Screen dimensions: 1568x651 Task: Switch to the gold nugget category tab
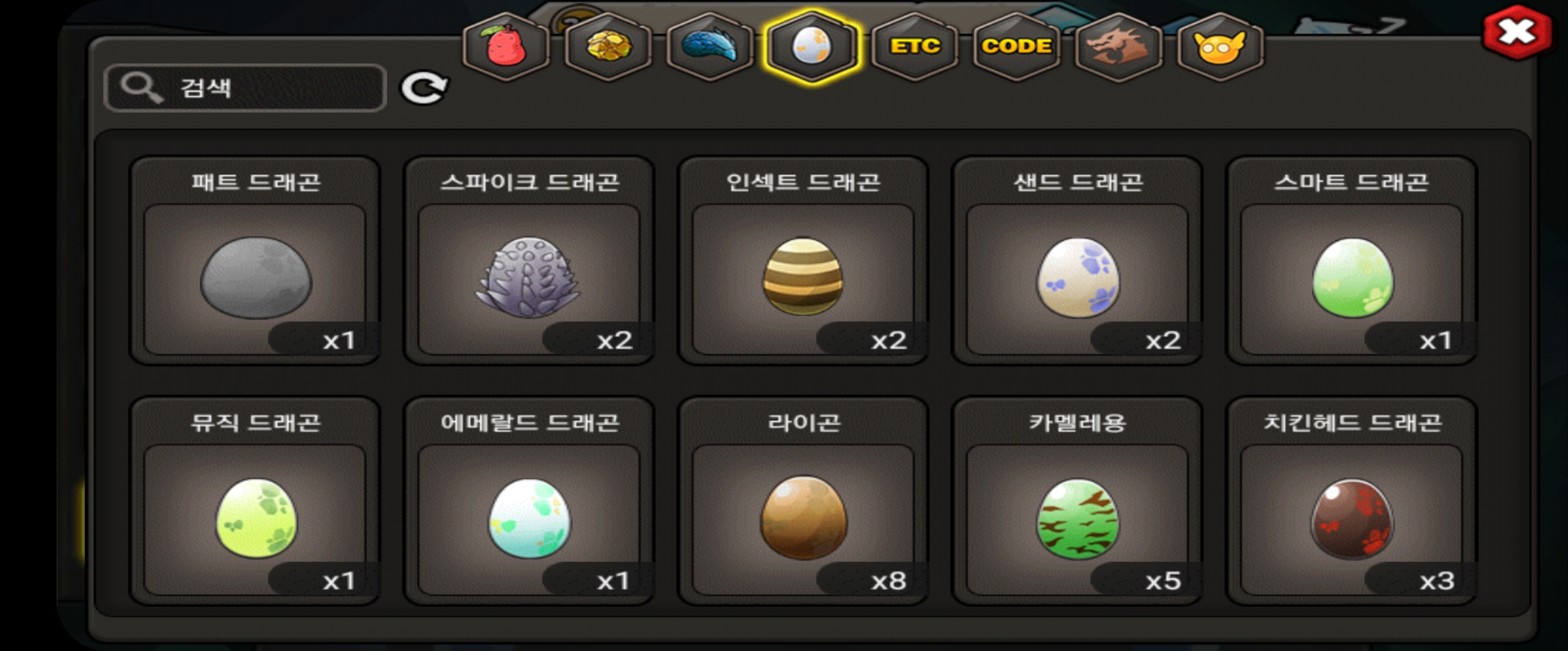click(x=608, y=46)
